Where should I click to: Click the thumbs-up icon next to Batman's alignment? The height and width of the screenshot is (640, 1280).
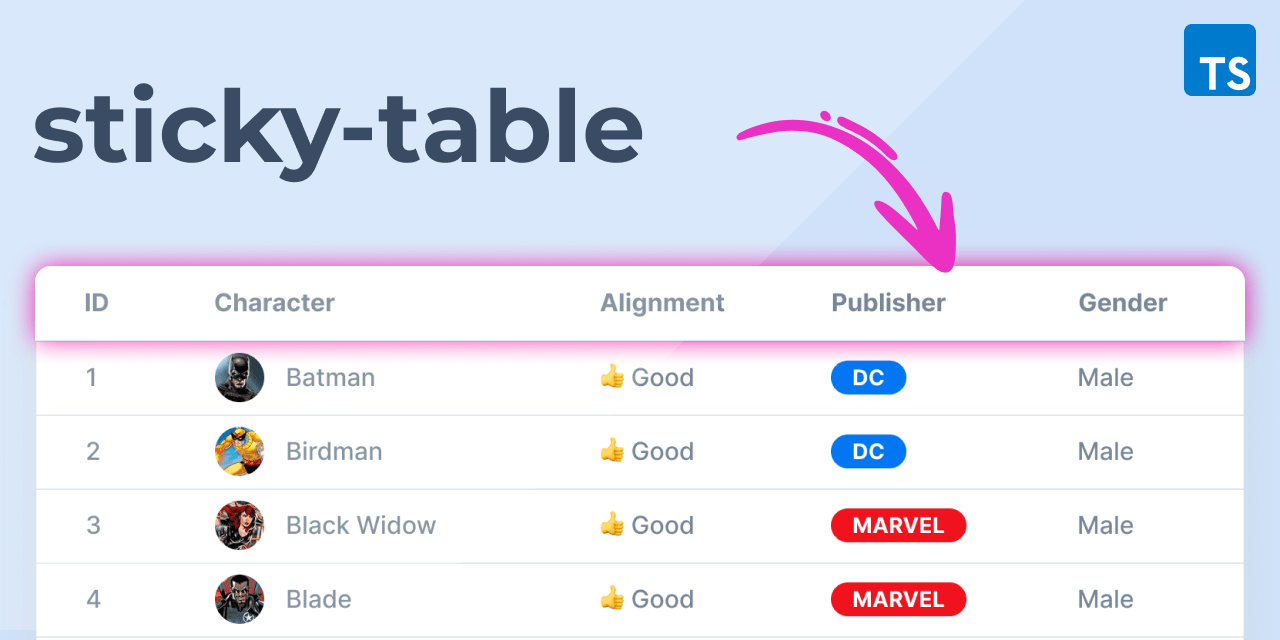point(611,377)
